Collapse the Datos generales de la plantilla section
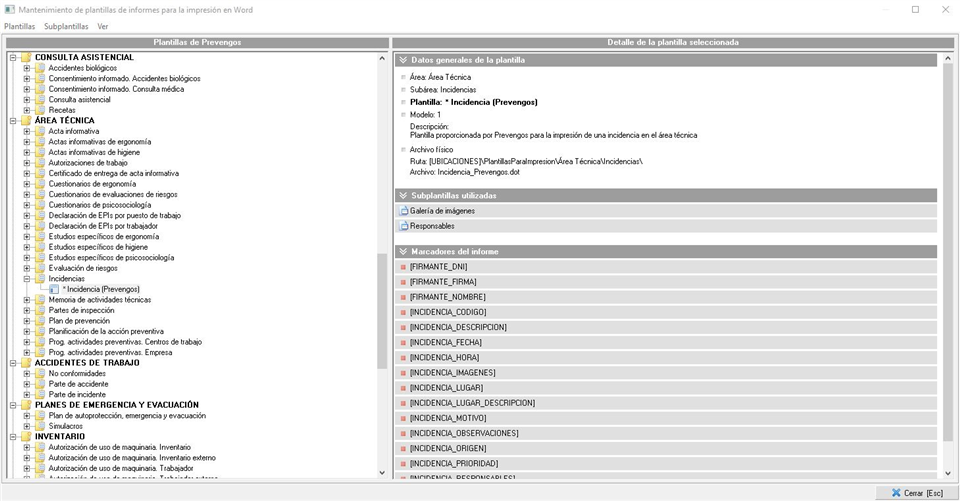 pos(403,60)
